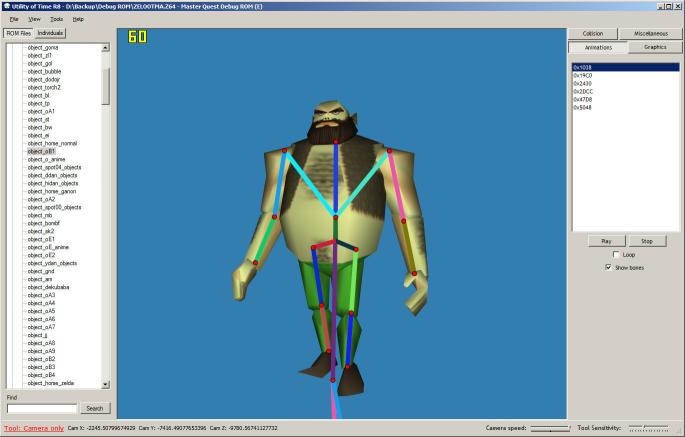The image size is (685, 437).
Task: Select object_horse_zelda in the tree
Action: point(51,383)
